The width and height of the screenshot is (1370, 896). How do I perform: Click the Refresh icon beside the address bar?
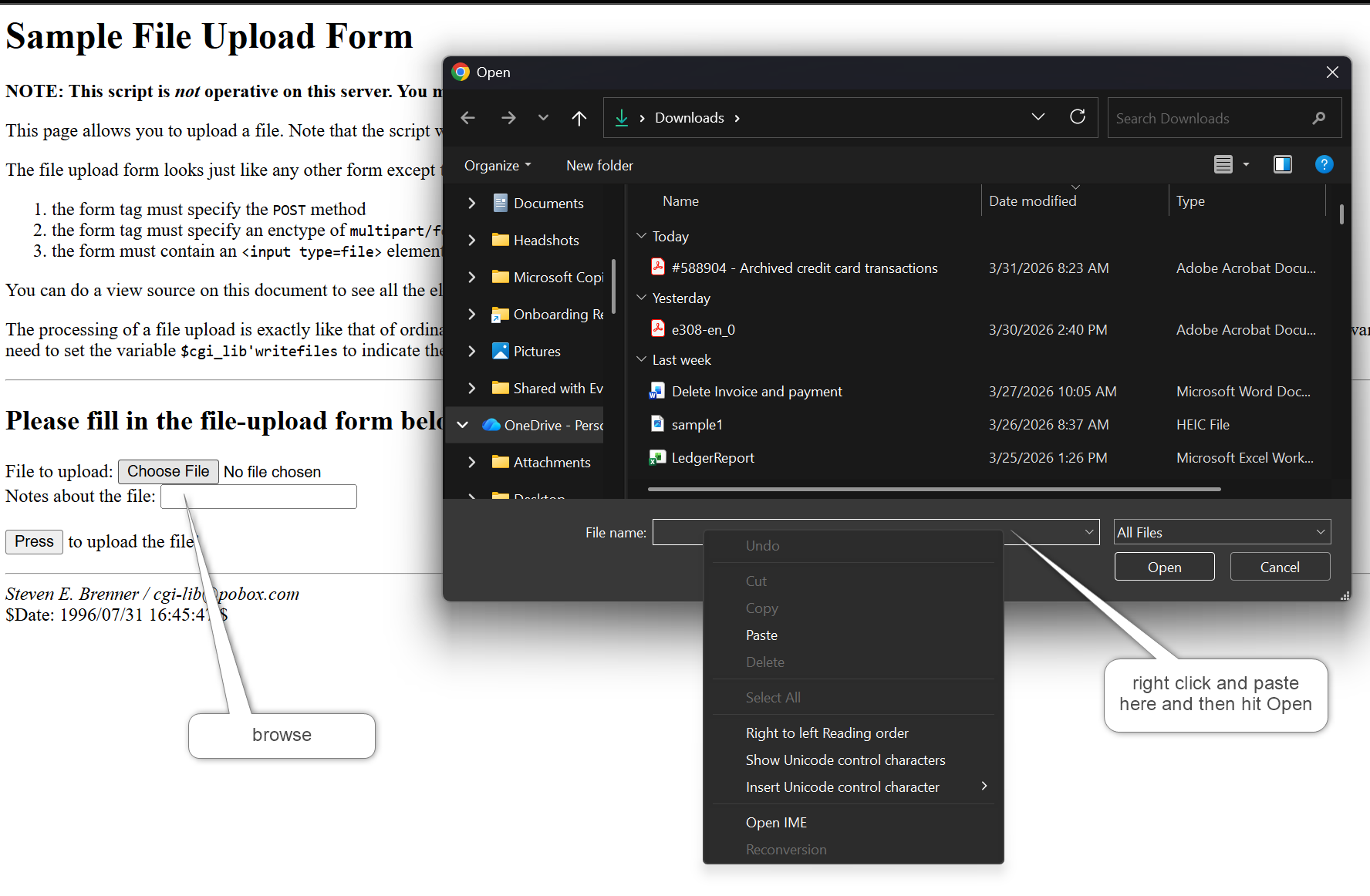[1078, 117]
